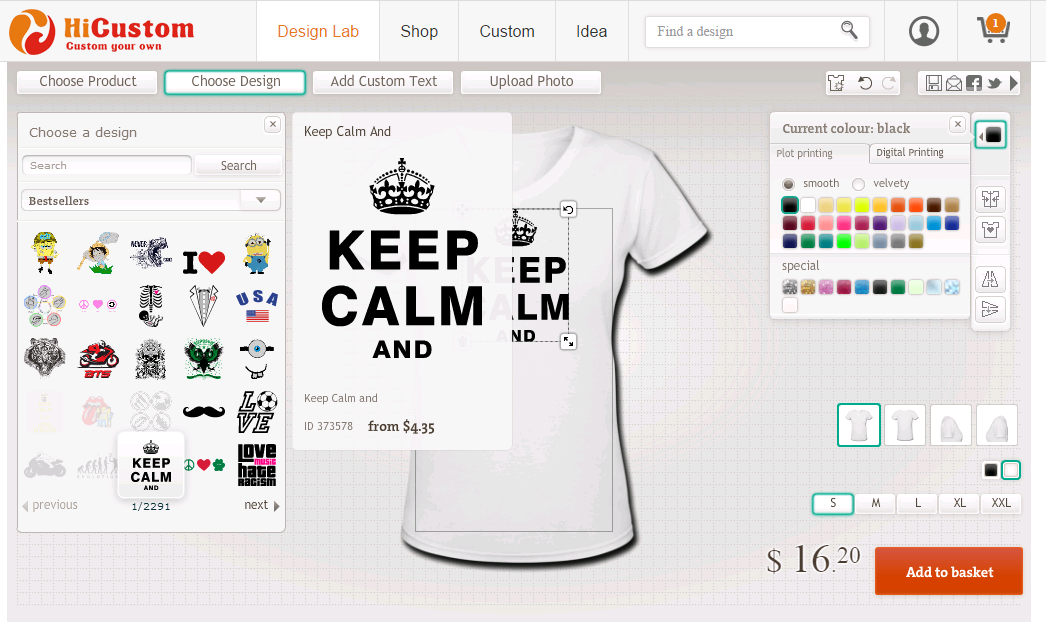Pick the gold glitter special swatch

tap(808, 287)
